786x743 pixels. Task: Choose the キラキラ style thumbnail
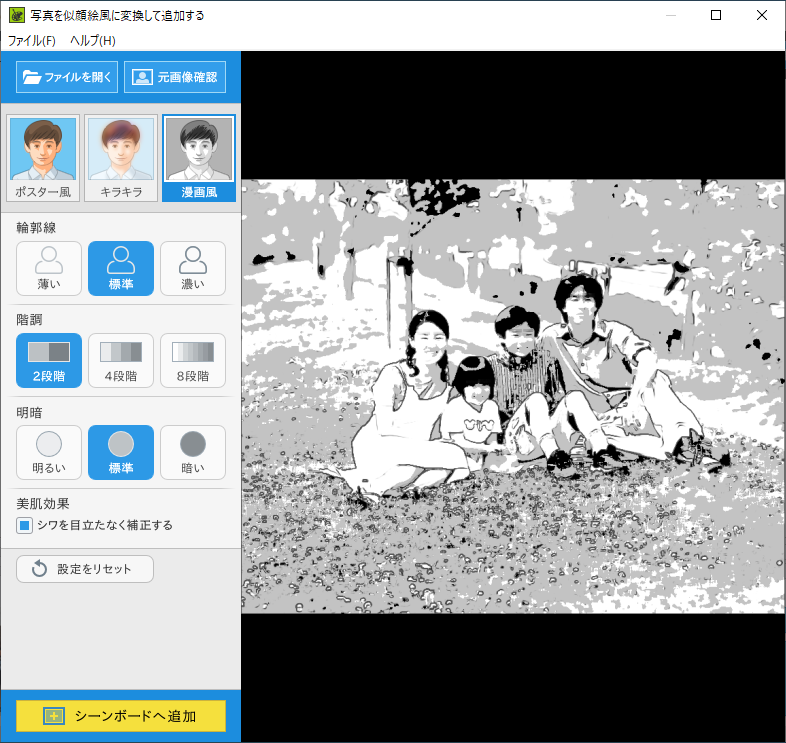pos(120,158)
